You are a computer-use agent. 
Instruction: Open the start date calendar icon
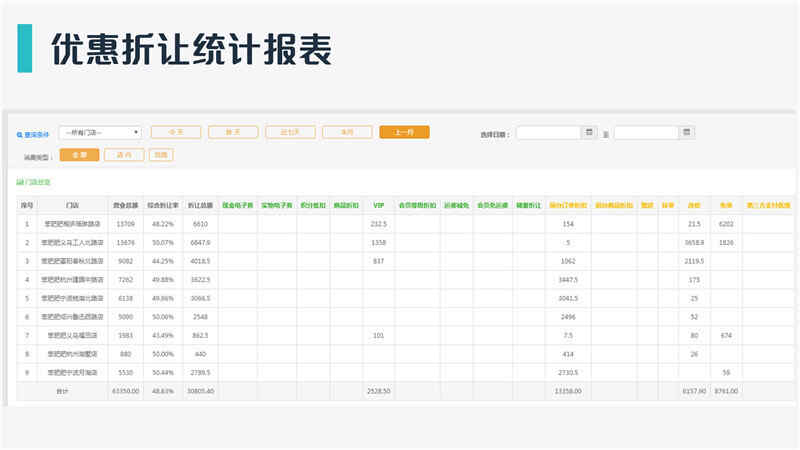click(x=589, y=133)
